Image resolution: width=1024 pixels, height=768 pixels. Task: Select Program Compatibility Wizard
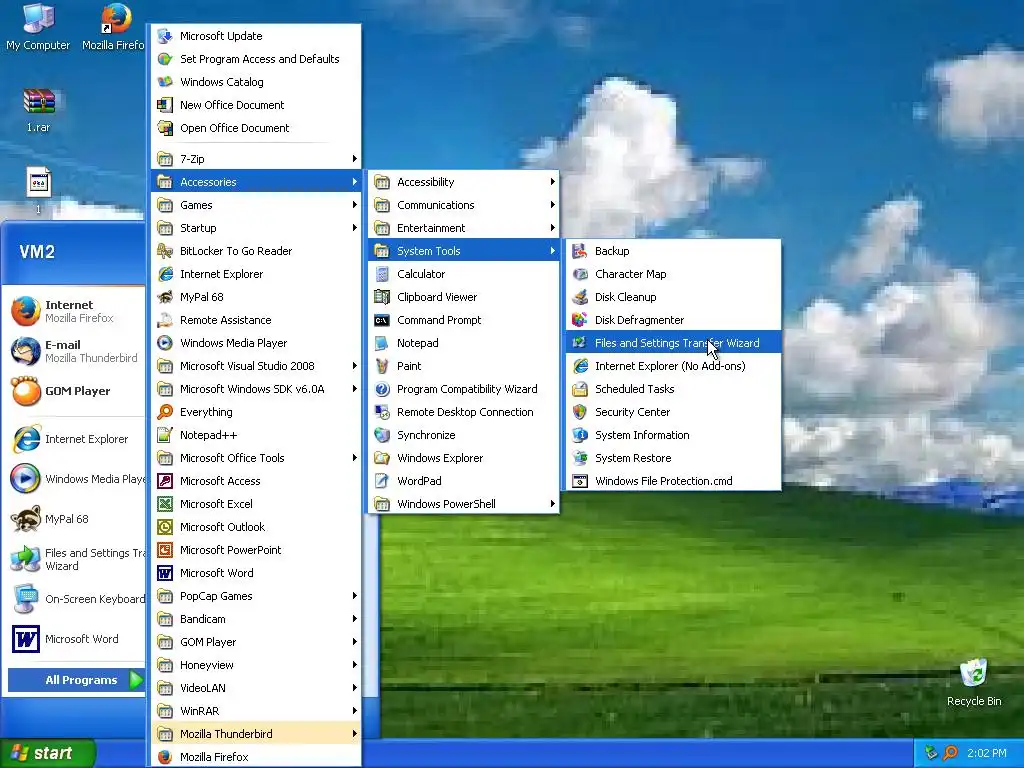point(464,389)
